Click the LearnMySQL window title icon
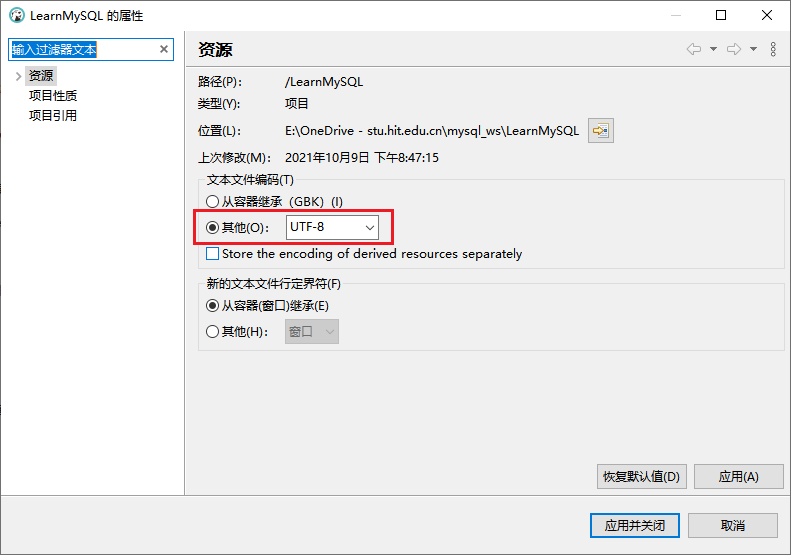 click(17, 15)
